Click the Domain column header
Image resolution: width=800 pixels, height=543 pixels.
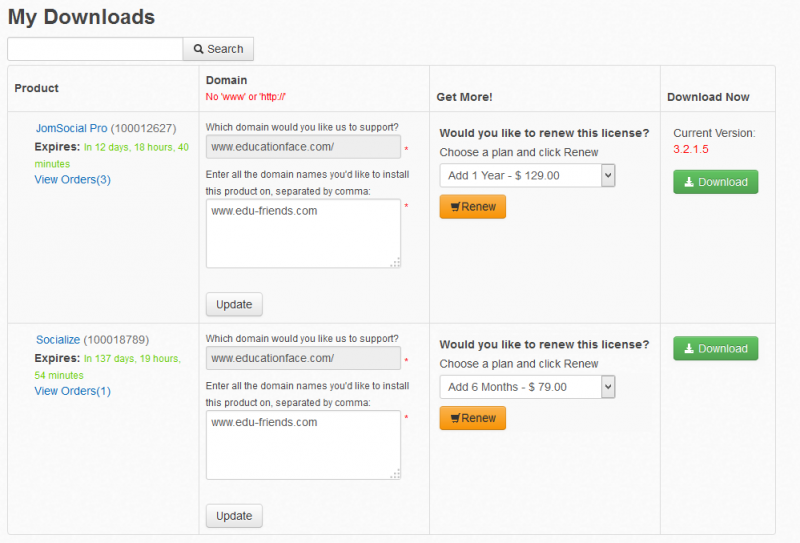[x=226, y=80]
